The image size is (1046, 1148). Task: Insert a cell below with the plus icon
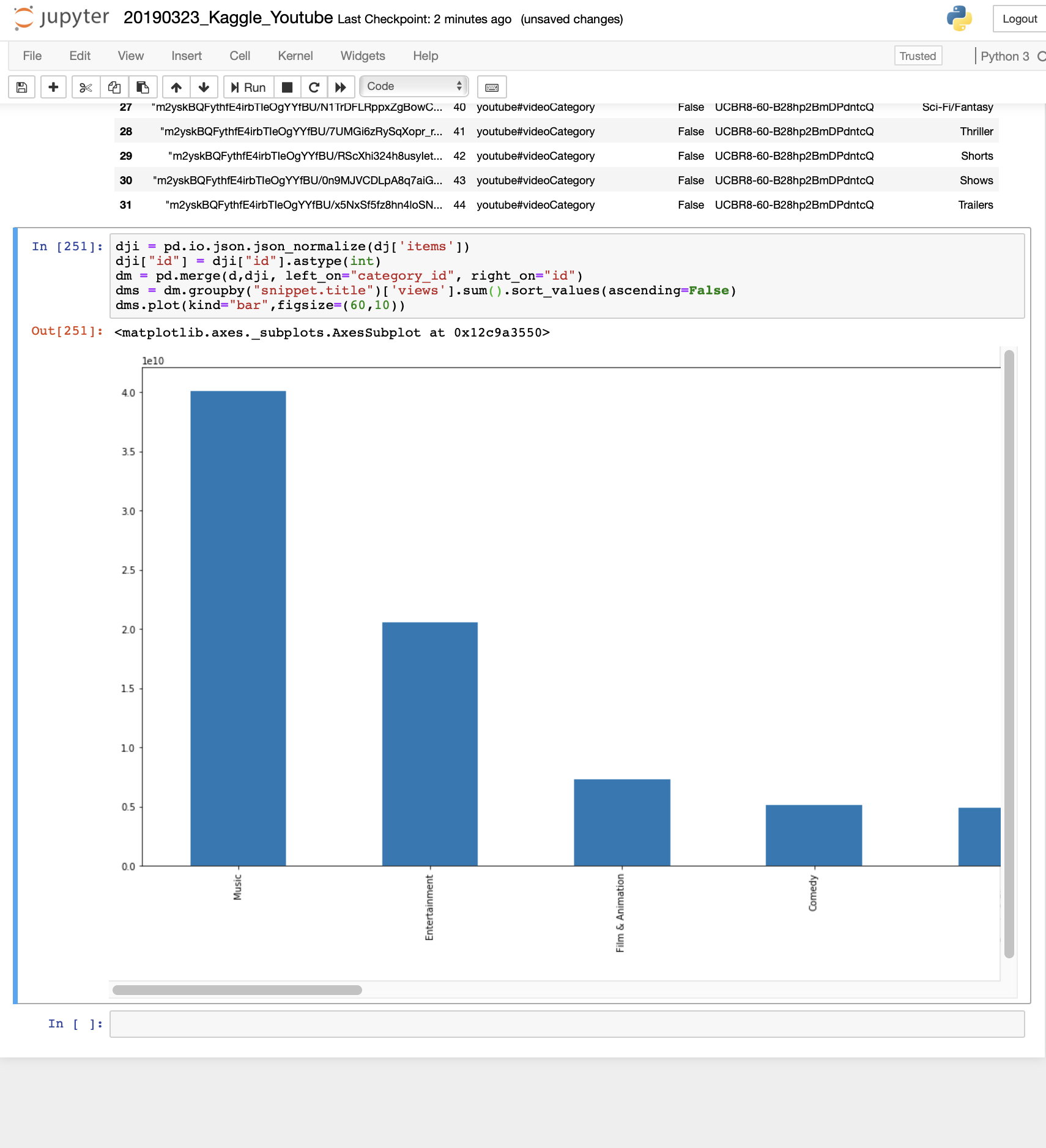[x=53, y=87]
